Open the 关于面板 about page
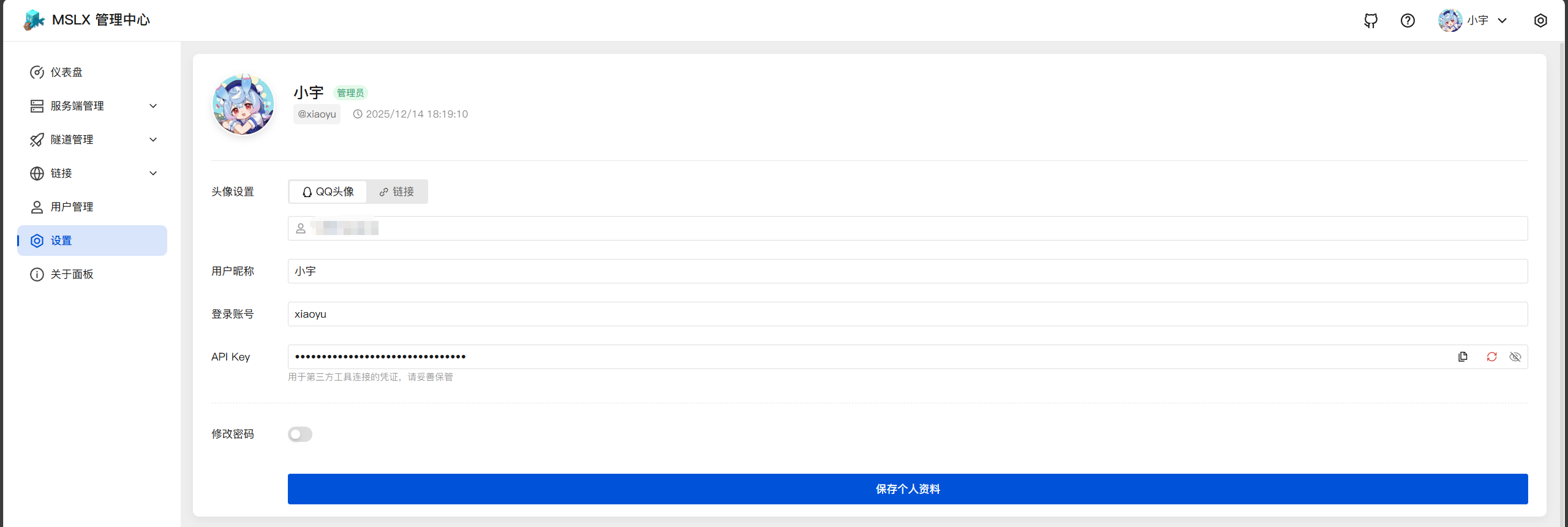The width and height of the screenshot is (1568, 527). pos(72,274)
